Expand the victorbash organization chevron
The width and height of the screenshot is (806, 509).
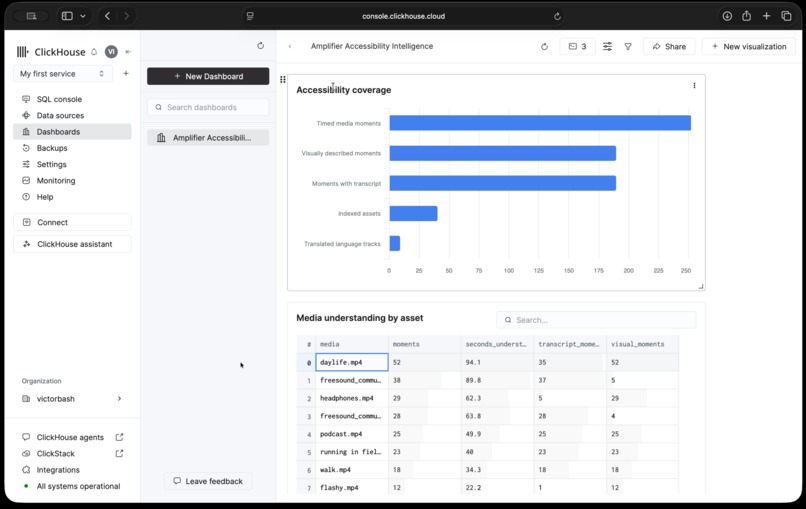(119, 398)
